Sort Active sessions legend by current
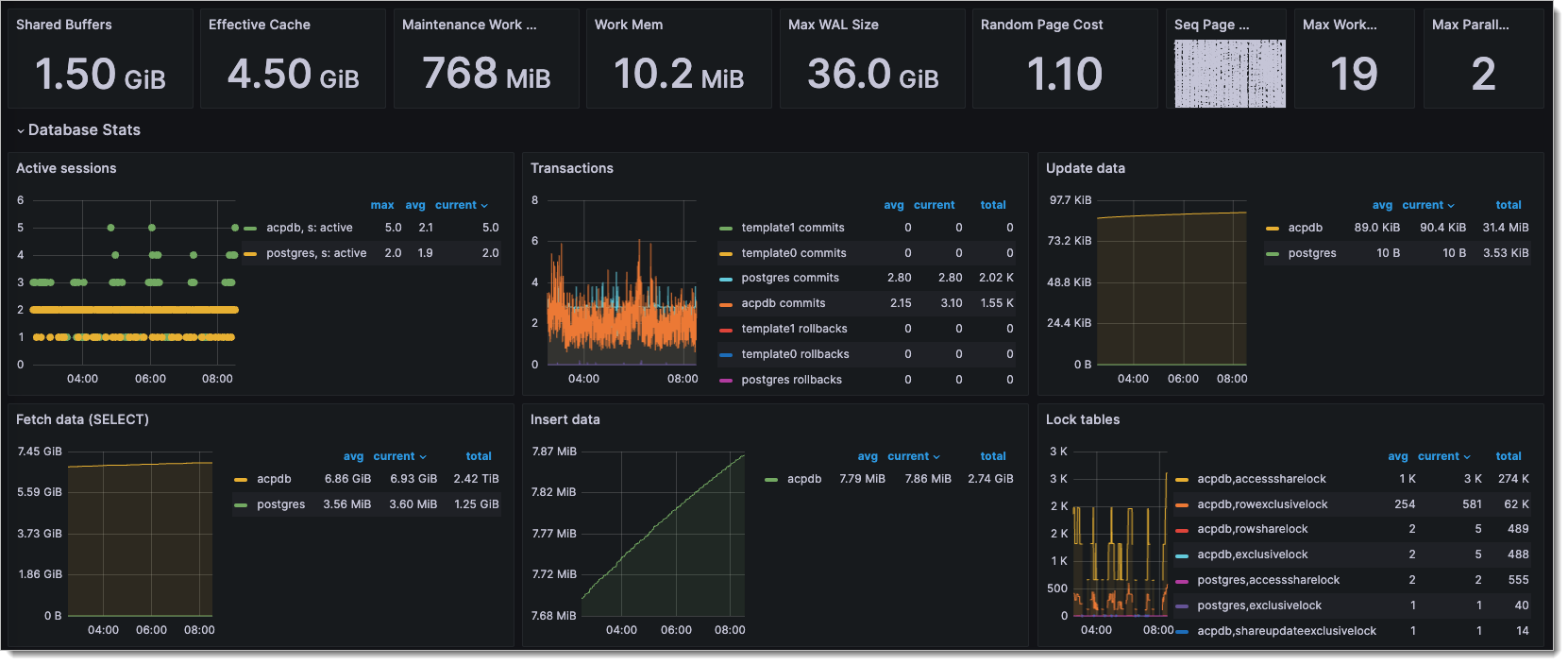Image resolution: width=1568 pixels, height=665 pixels. point(461,205)
